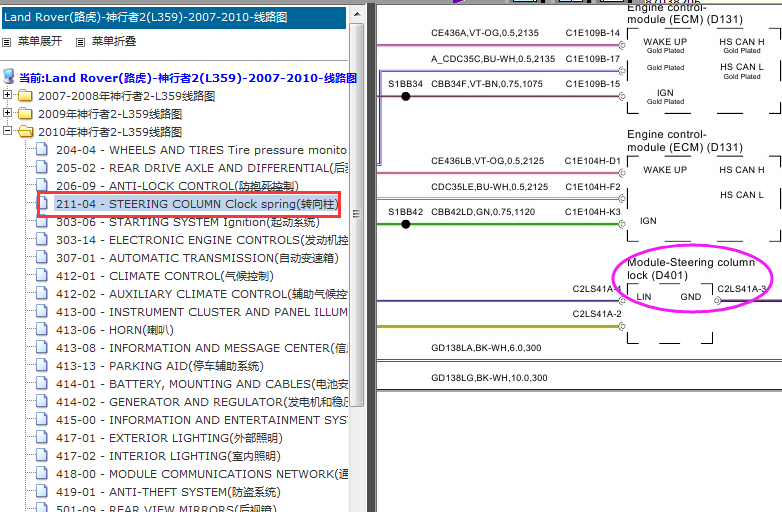Click the document icon for 414-02
Viewport: 782px width, 512px height.
click(42, 401)
